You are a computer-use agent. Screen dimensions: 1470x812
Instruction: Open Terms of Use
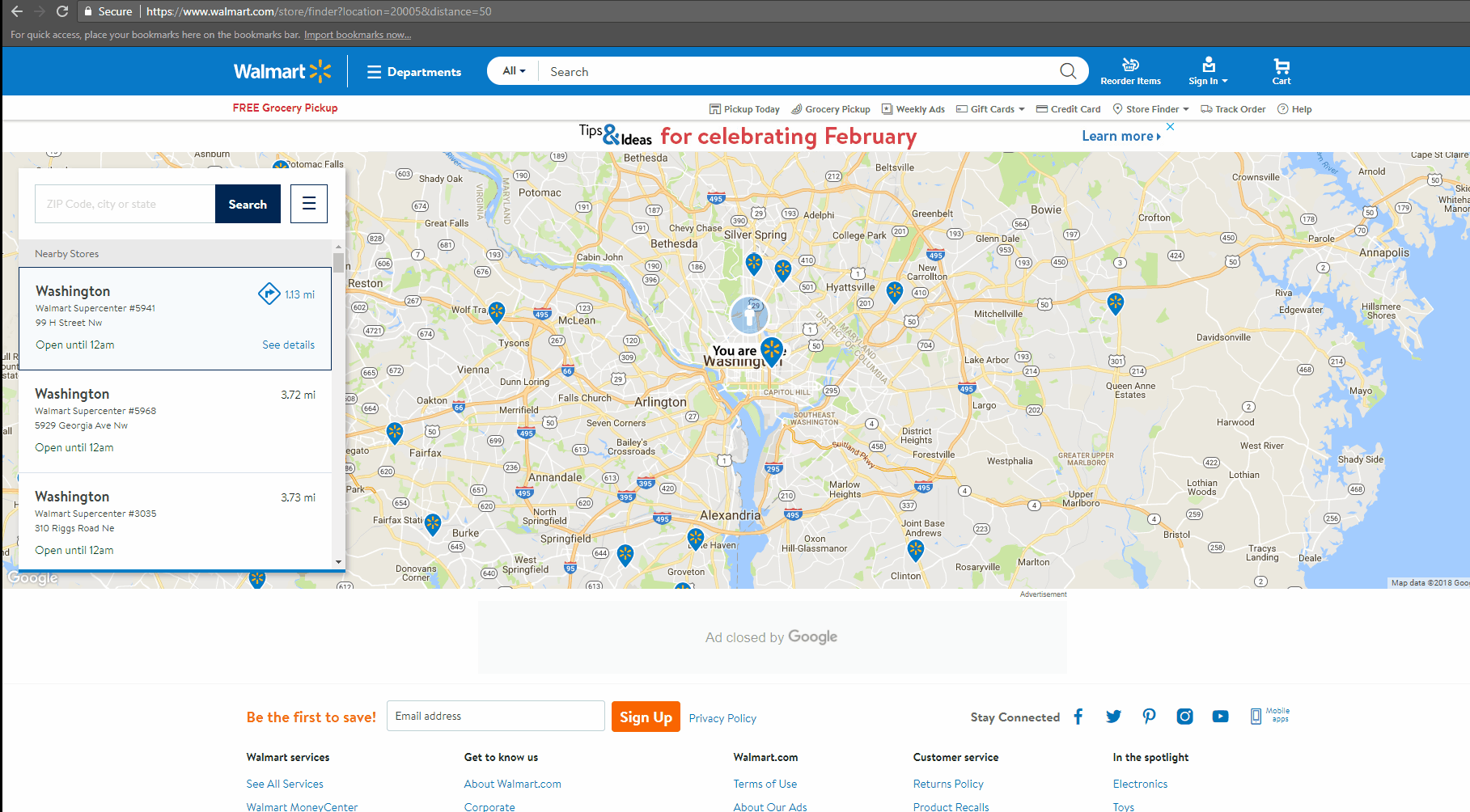[x=765, y=784]
